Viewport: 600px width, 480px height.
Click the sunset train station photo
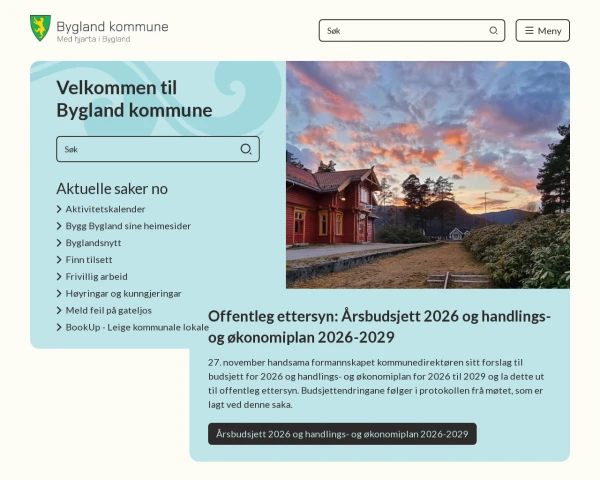[x=428, y=175]
